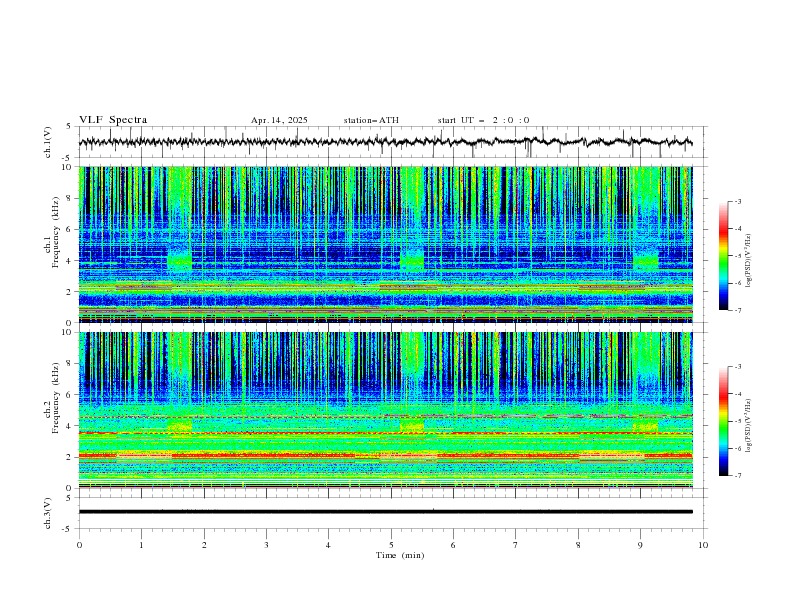Viewport: 792px width, 612px height.
Task: Click the ch.1 spectrogram panel
Action: [x=386, y=244]
